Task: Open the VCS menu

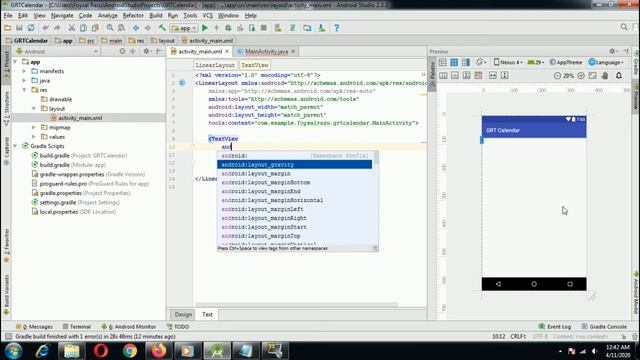Action: [207, 16]
